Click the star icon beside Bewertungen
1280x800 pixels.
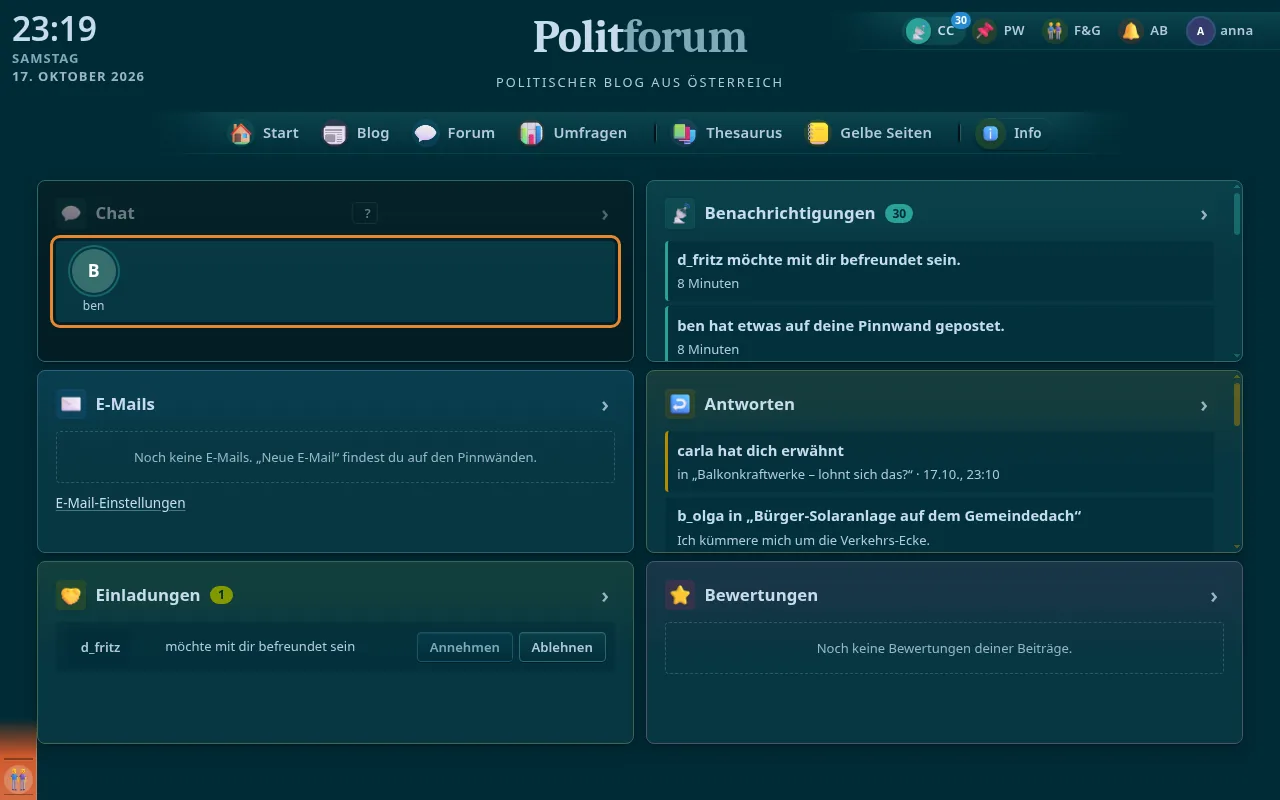680,595
